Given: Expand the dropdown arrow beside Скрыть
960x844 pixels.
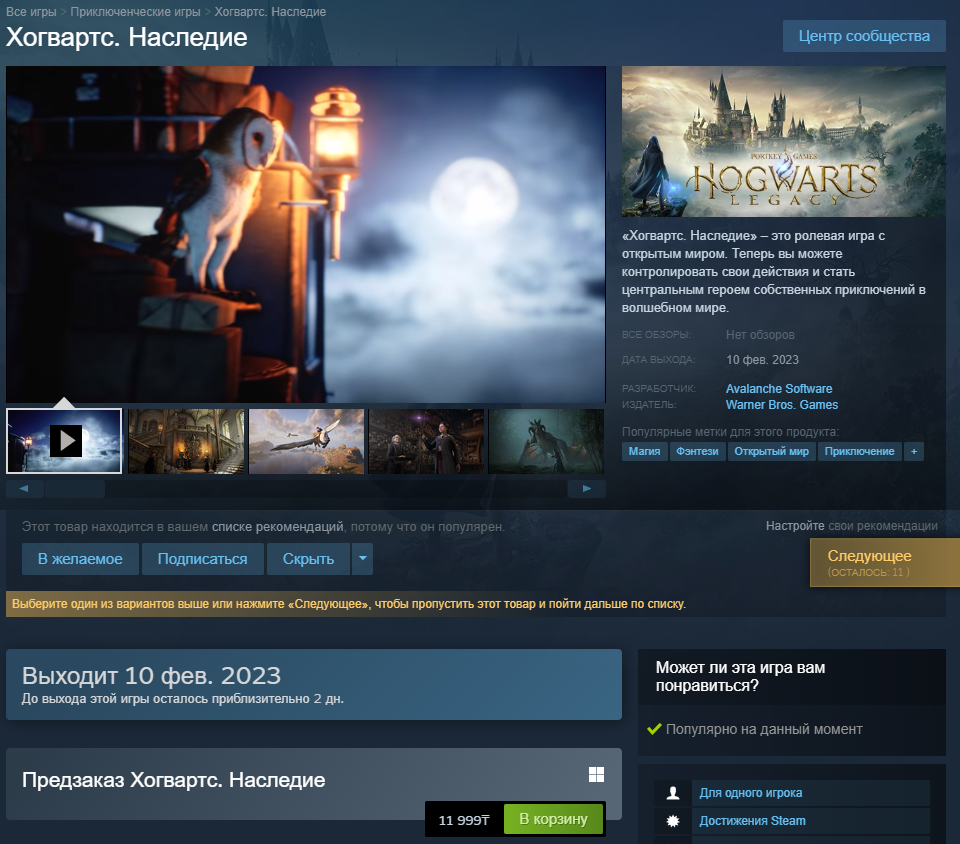Looking at the screenshot, I should pos(362,559).
